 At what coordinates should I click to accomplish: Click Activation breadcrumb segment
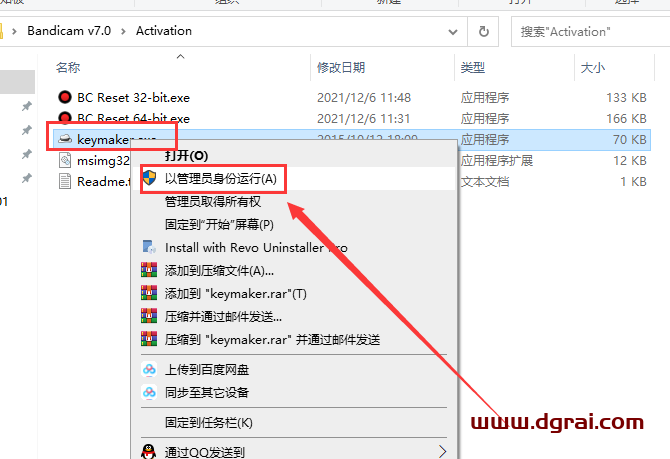(164, 31)
